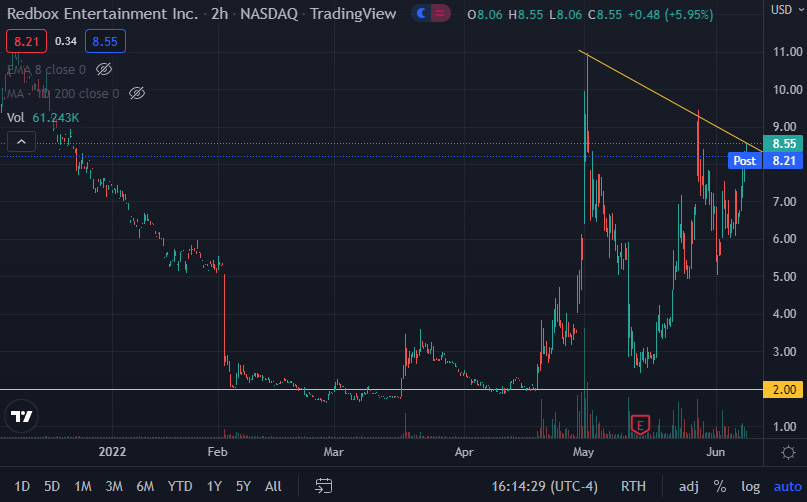This screenshot has width=807, height=502.
Task: Click the blue 8.55 buy price box
Action: [105, 41]
